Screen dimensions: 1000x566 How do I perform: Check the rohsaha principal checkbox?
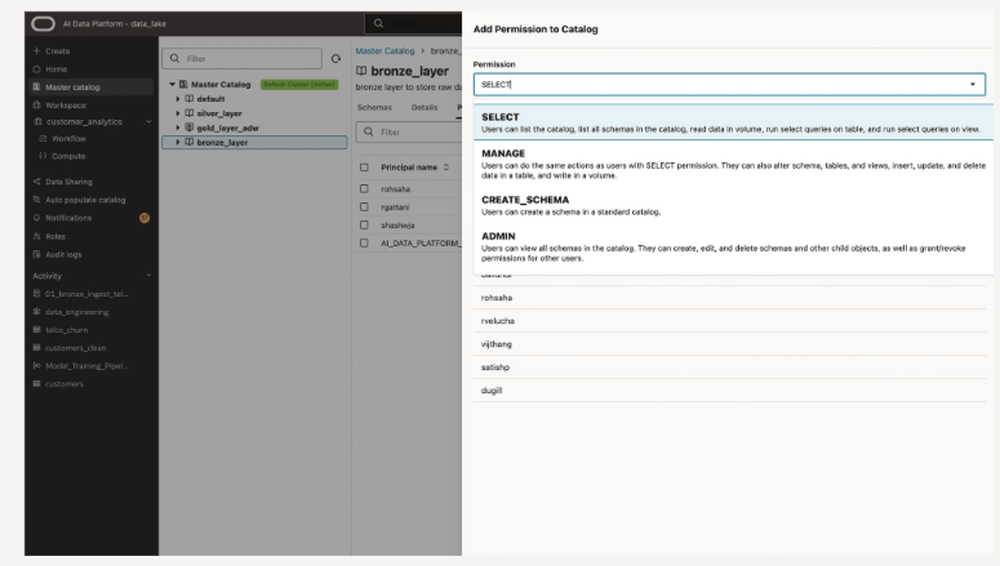pos(364,188)
